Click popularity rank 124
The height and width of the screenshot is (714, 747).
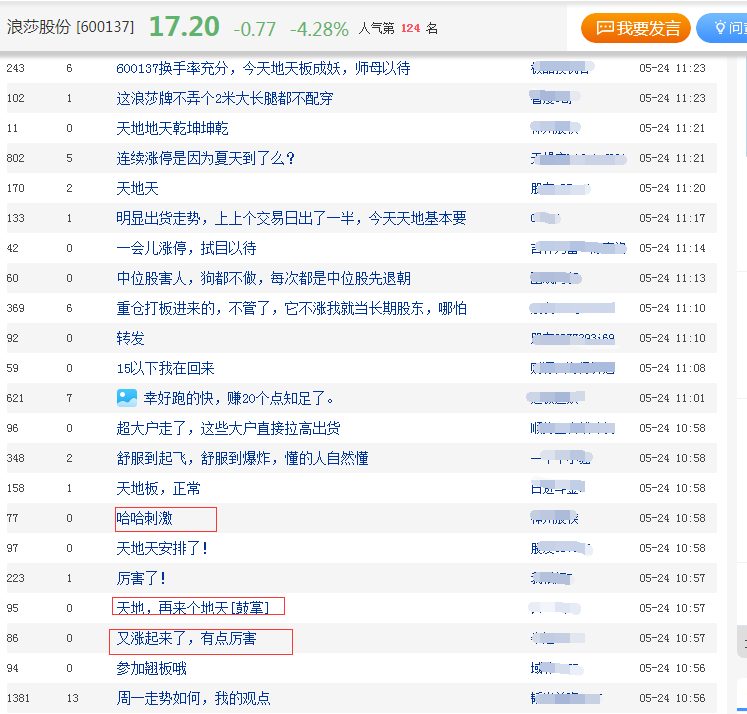(410, 28)
